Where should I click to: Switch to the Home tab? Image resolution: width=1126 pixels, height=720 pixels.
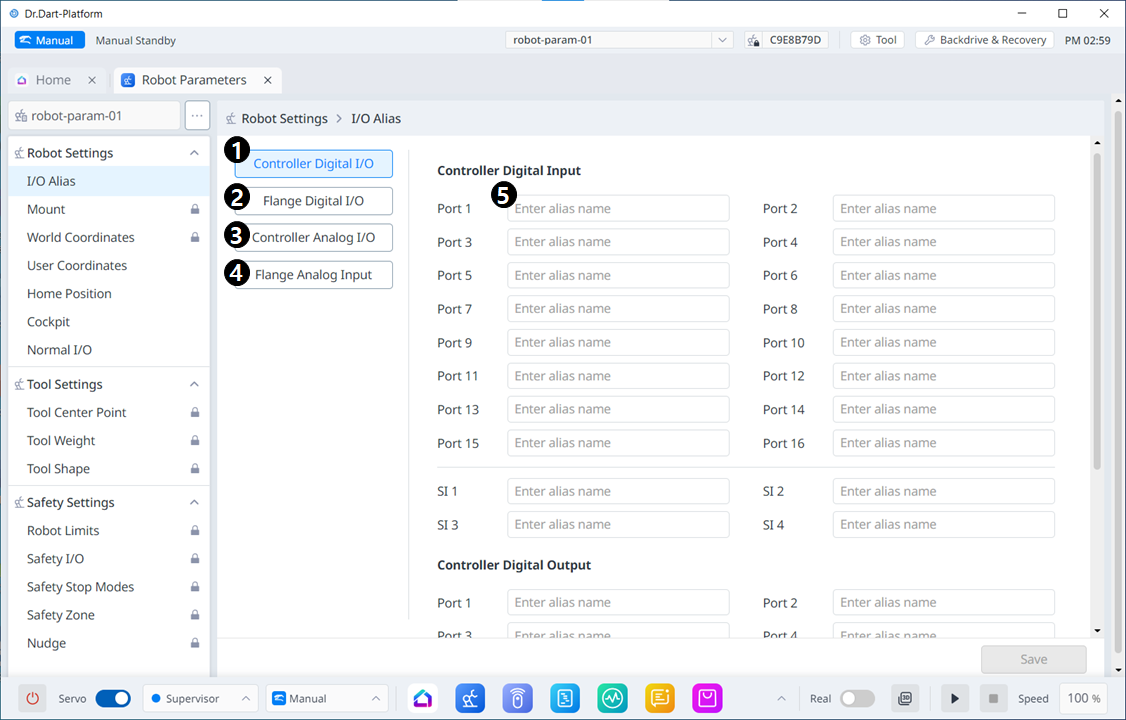pyautogui.click(x=53, y=80)
